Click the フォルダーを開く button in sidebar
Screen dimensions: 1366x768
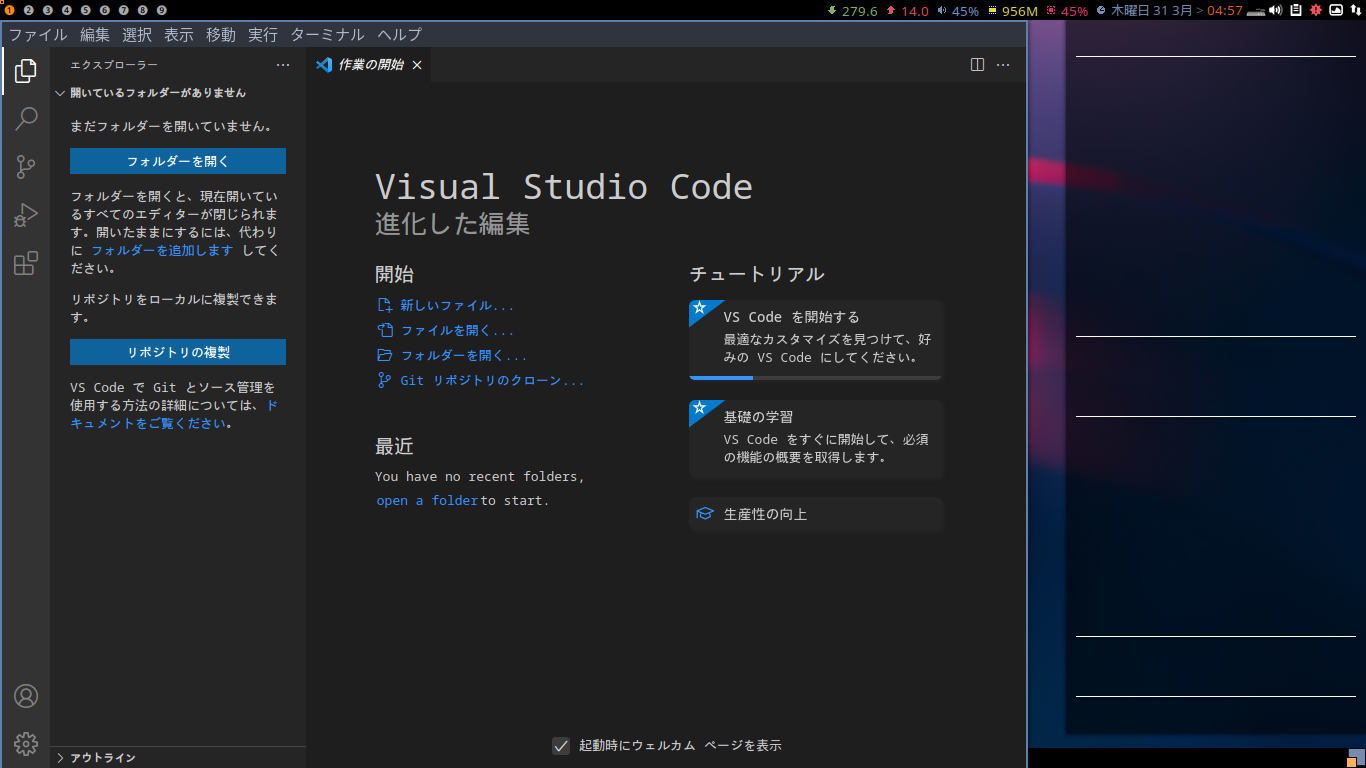178,161
